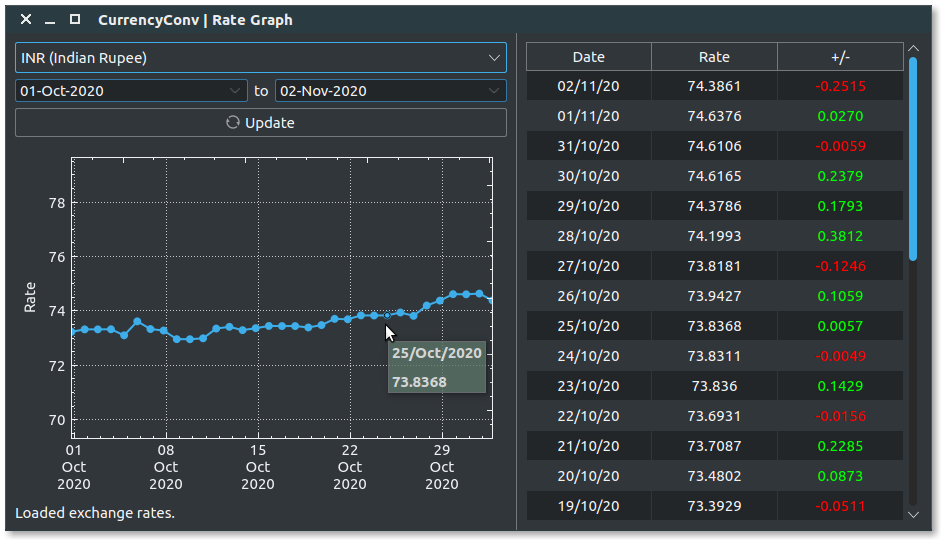
Task: Click the +/- column header
Action: tap(840, 57)
